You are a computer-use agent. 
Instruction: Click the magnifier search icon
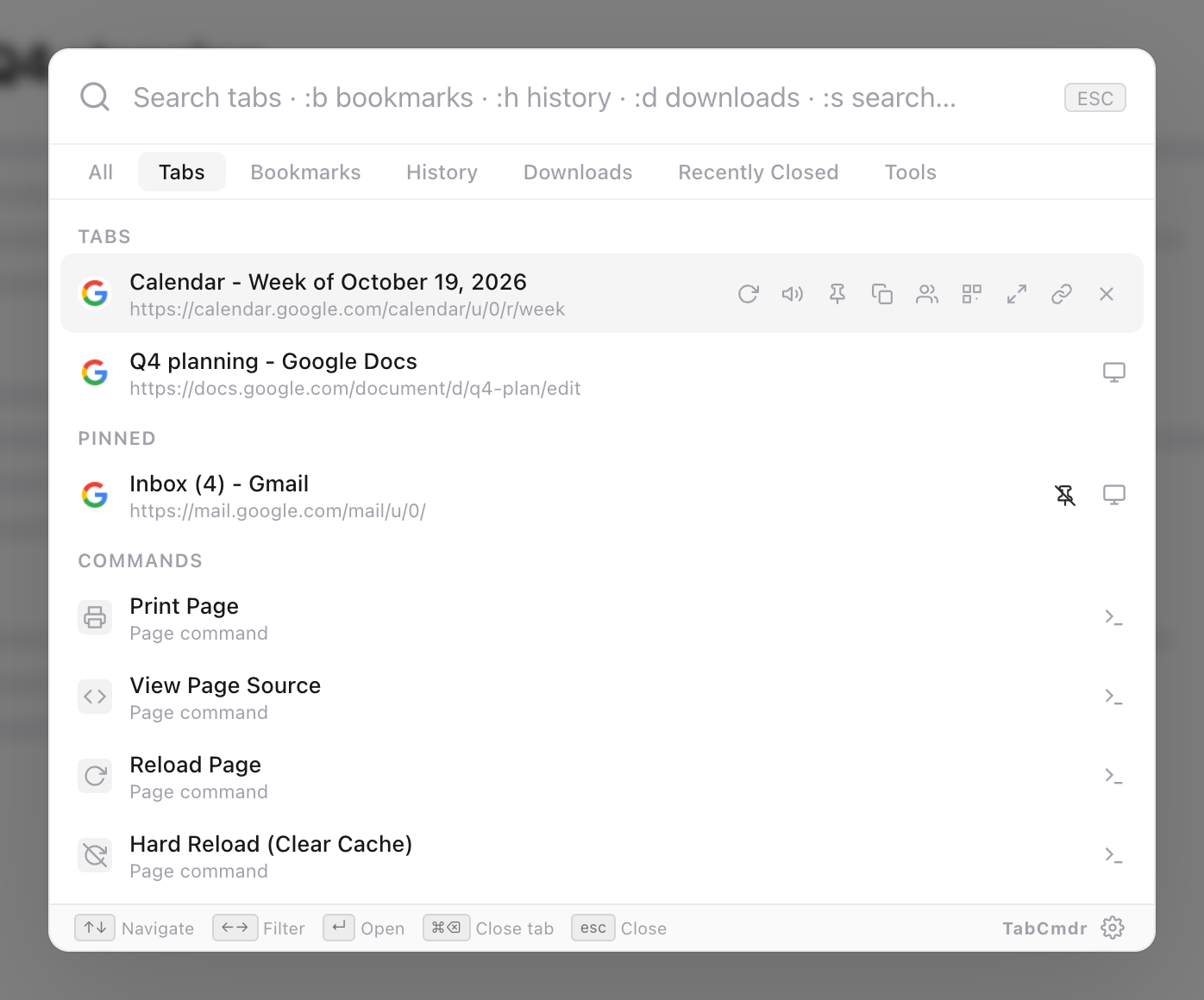pos(95,97)
